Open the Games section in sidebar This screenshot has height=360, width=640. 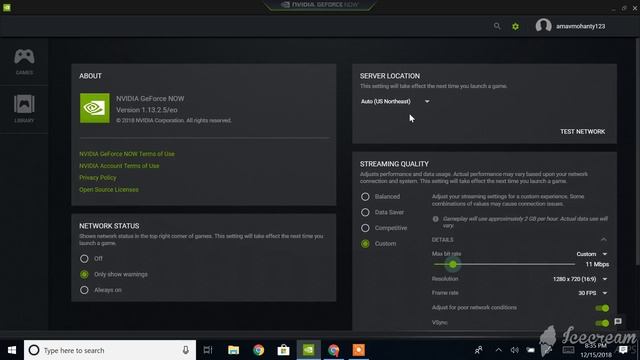click(x=24, y=61)
